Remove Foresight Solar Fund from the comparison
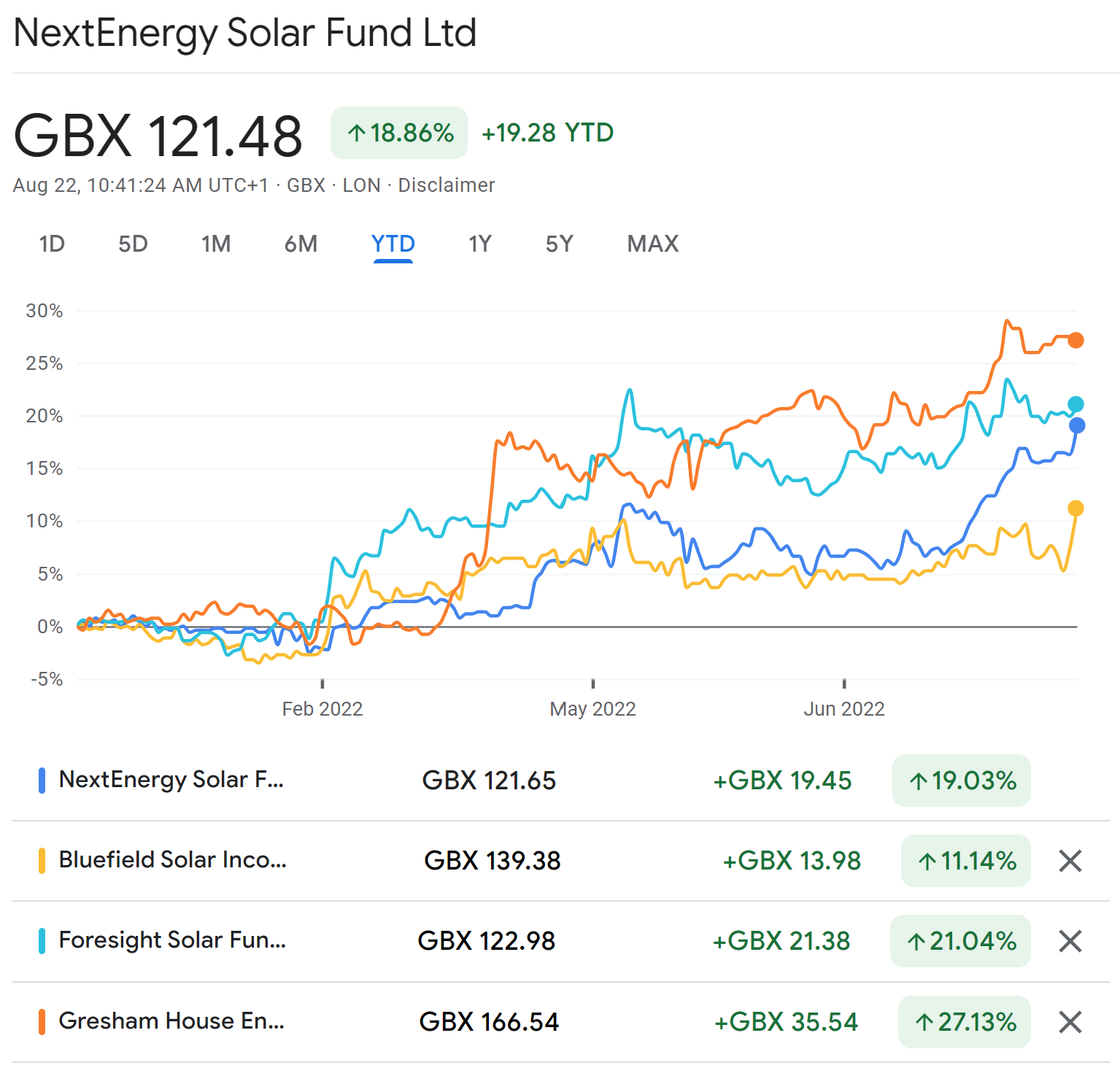Screen dimensions: 1120x1076 pos(1070,941)
